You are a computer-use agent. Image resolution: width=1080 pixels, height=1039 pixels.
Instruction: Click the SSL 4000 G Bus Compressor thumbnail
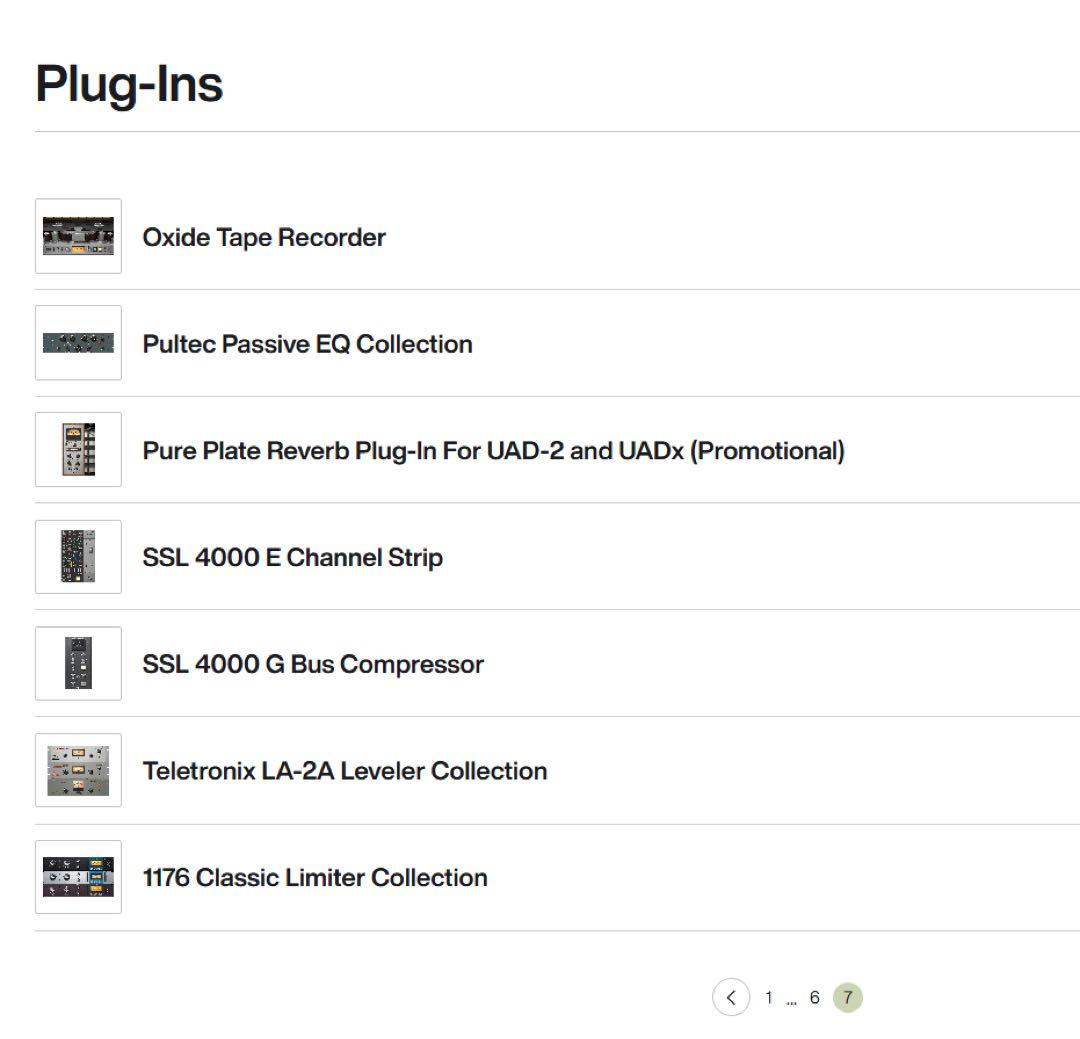[x=78, y=664]
